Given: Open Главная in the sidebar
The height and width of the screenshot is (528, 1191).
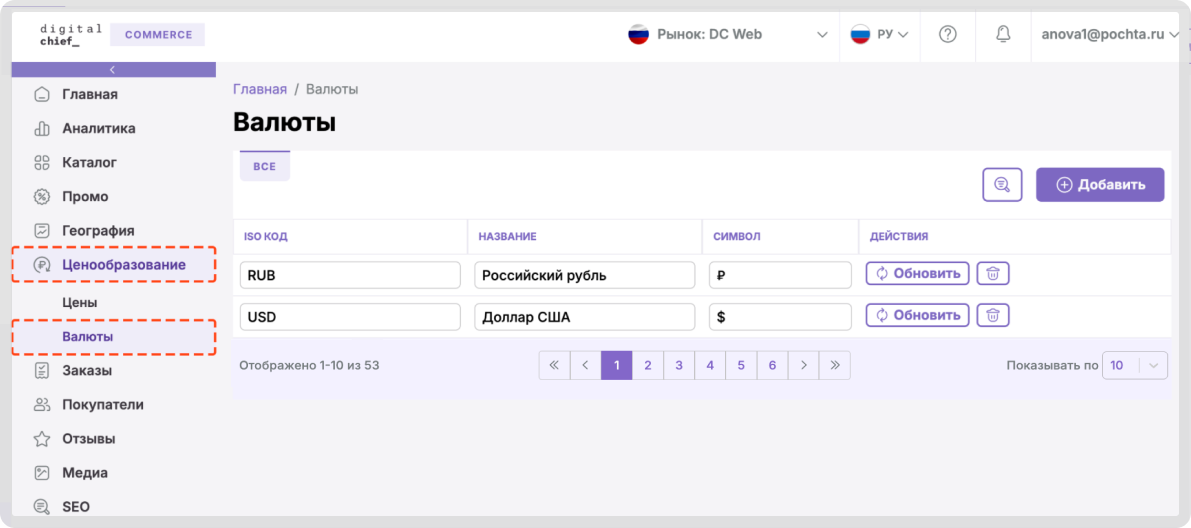Looking at the screenshot, I should tap(90, 95).
